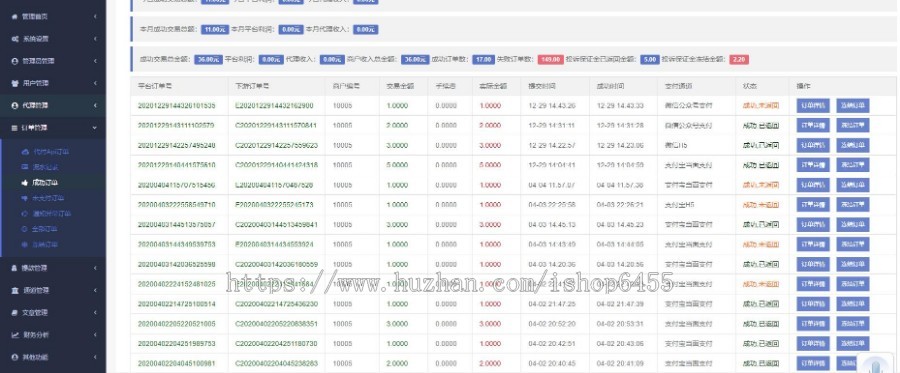Screen dimensions: 900x373
Task: Click the gears icon for 系统设置
Action: [x=14, y=39]
